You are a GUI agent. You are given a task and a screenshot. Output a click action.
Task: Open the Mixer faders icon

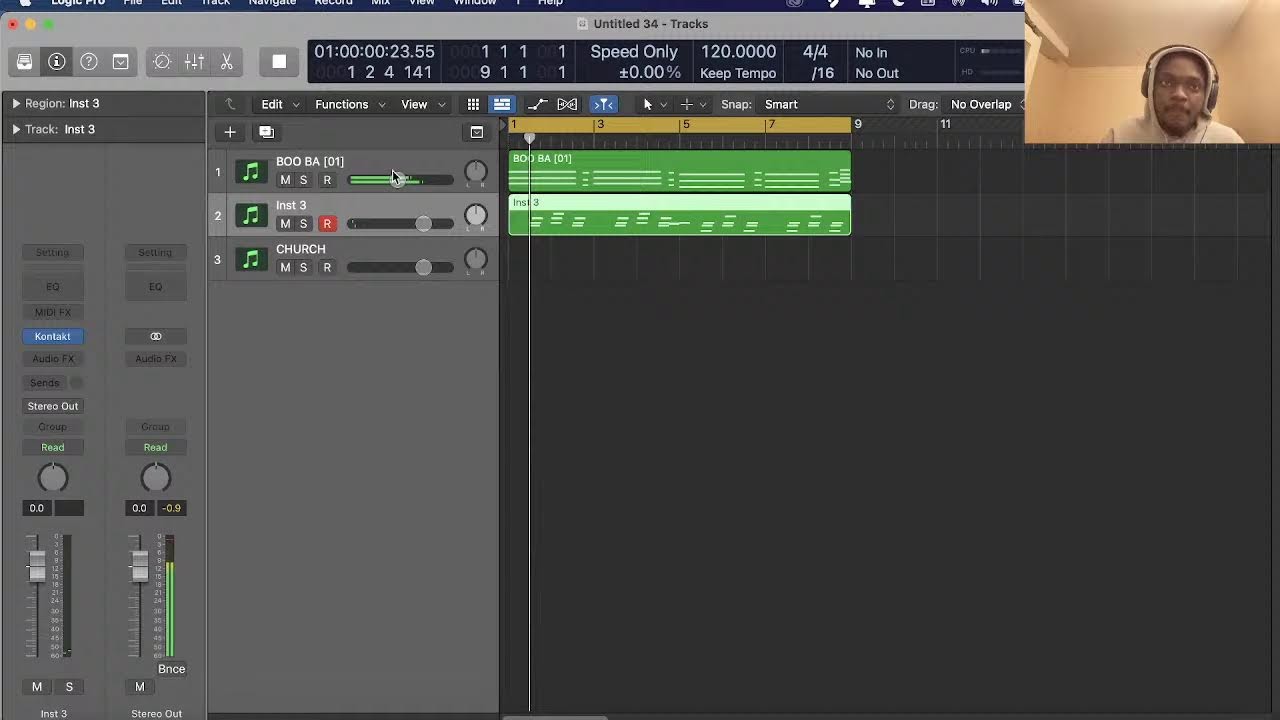point(194,62)
